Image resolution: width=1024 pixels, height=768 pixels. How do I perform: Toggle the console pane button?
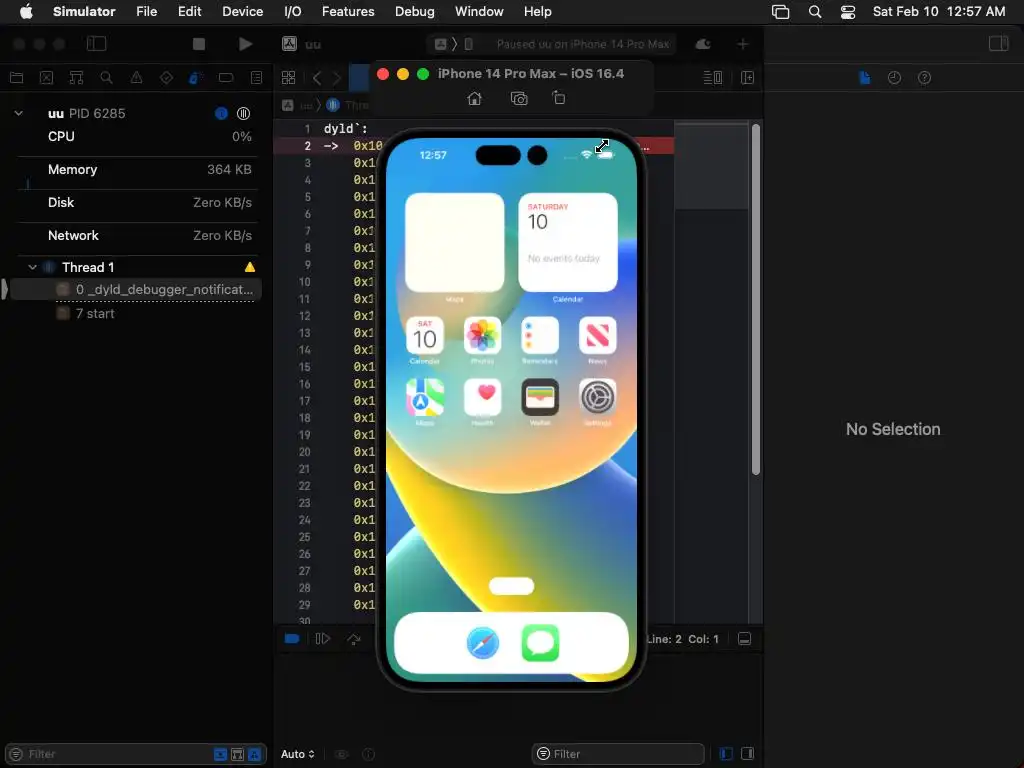(x=748, y=754)
